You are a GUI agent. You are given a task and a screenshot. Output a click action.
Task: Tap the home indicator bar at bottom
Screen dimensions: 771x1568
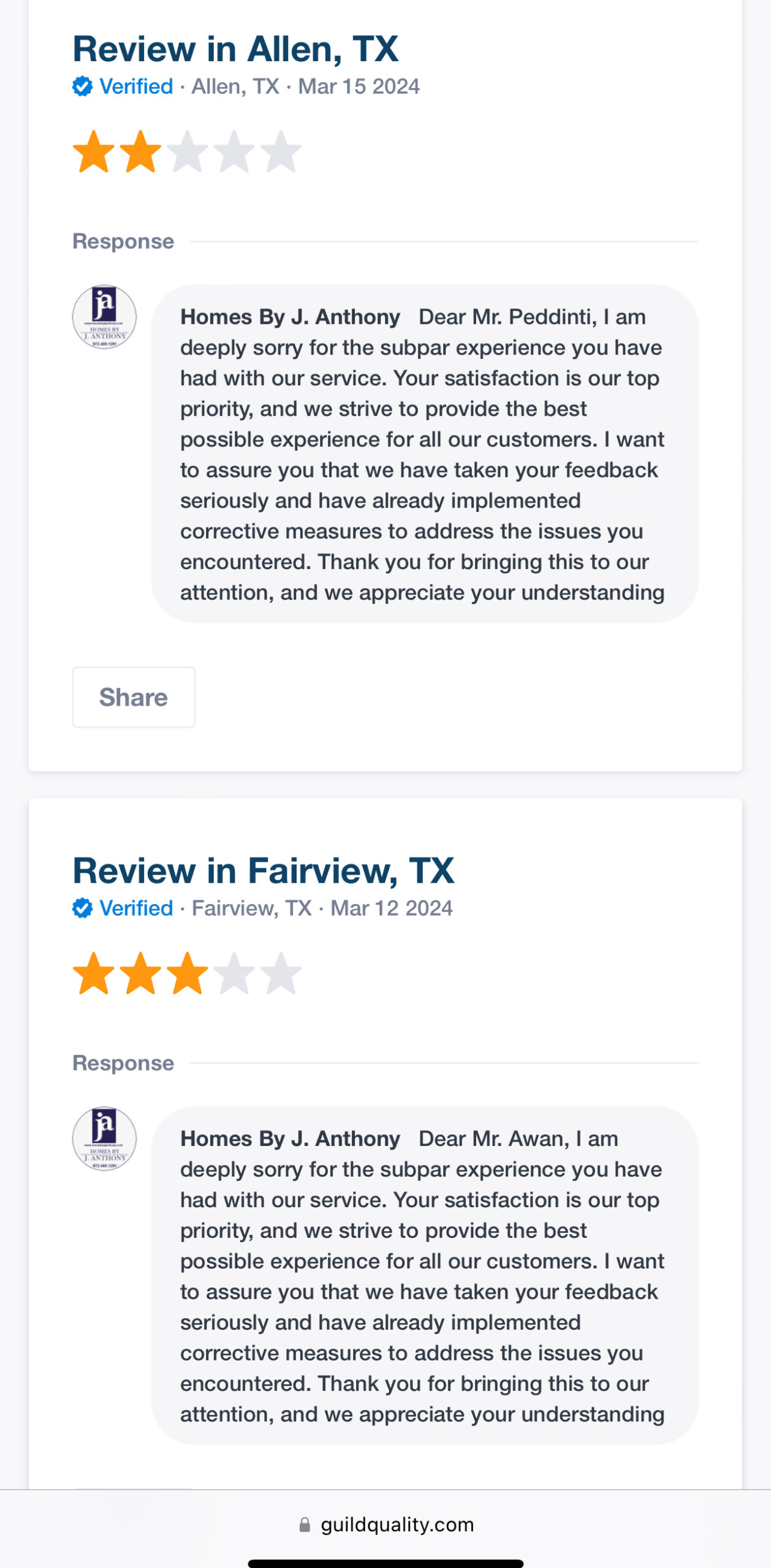coord(385,1563)
